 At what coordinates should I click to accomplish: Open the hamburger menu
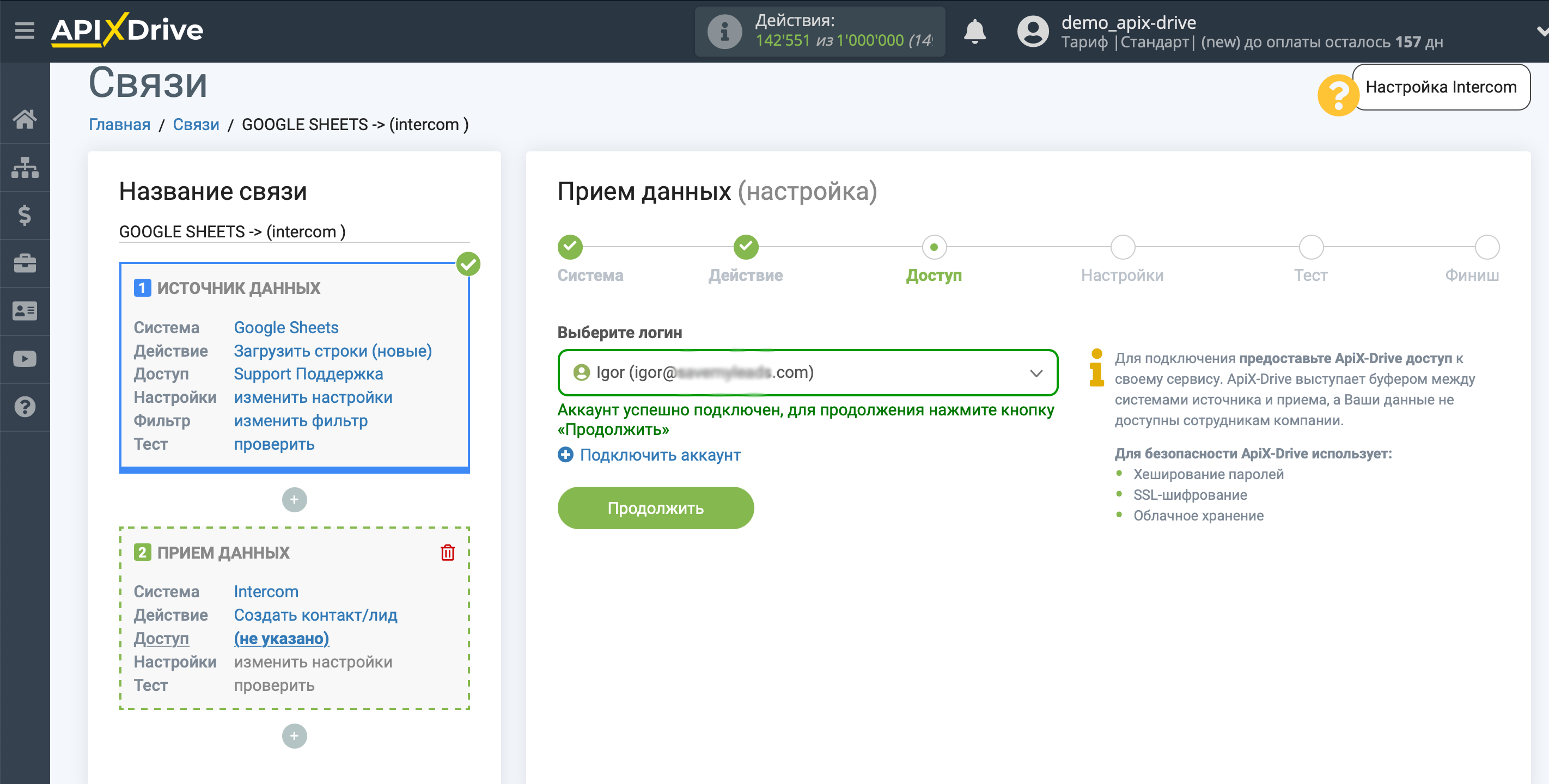point(25,30)
